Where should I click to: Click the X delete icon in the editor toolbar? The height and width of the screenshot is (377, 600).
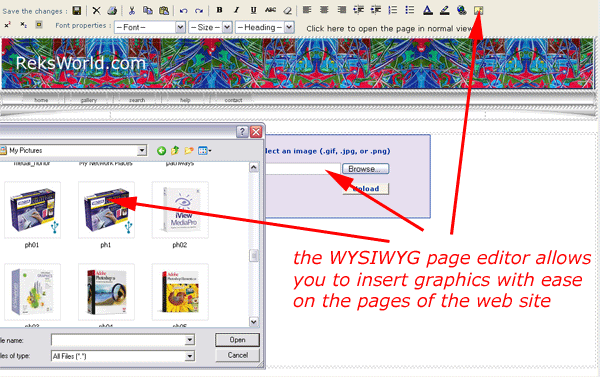tap(96, 11)
